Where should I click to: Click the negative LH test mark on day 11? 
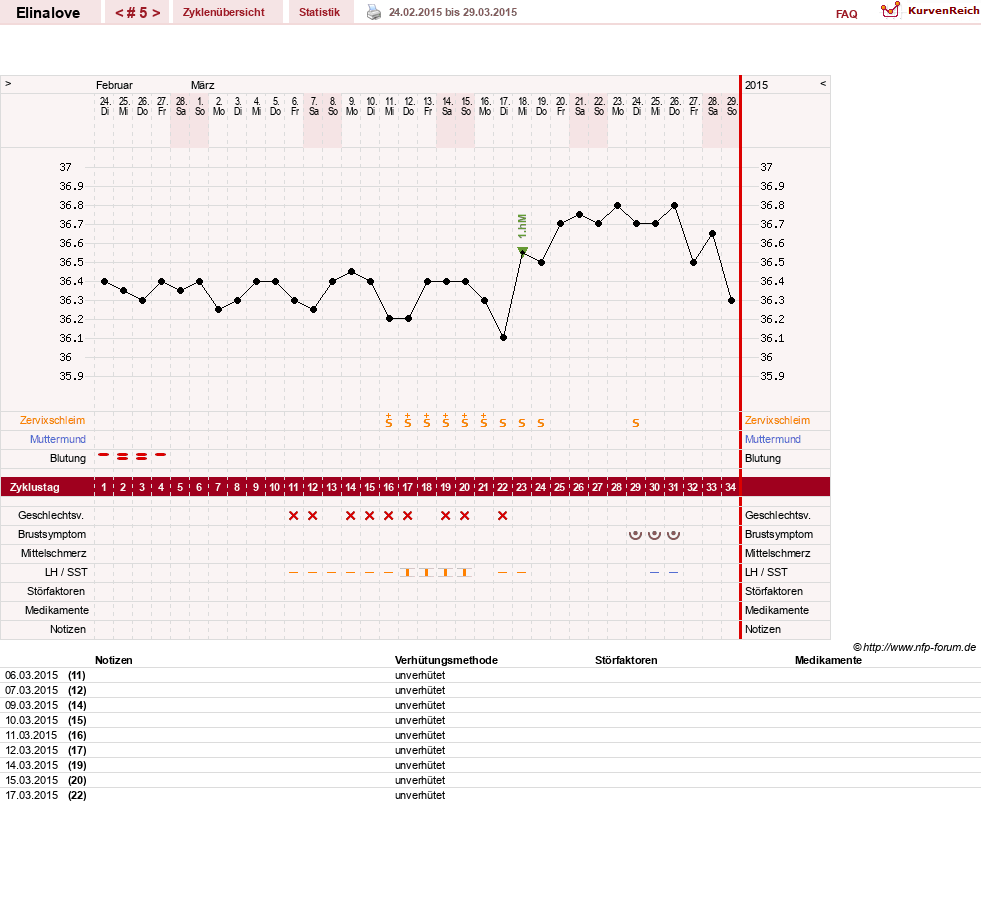click(x=293, y=572)
